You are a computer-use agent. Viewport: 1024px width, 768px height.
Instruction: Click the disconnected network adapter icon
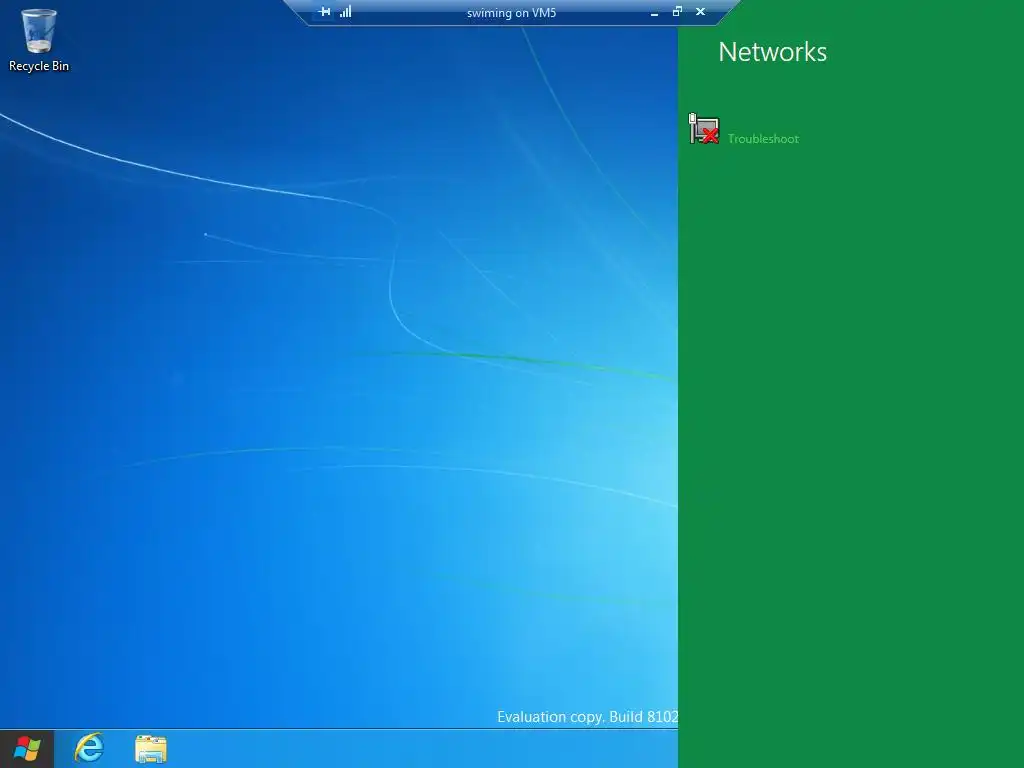click(x=704, y=129)
